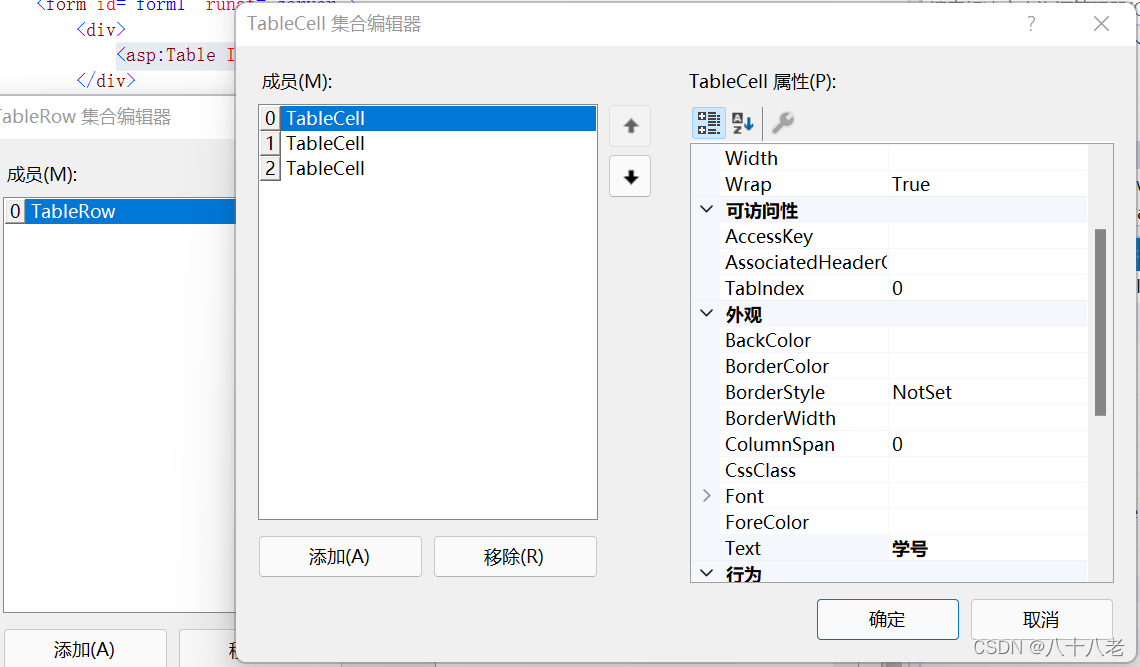The height and width of the screenshot is (667, 1140).
Task: Click the Wrap property value True
Action: pos(988,184)
